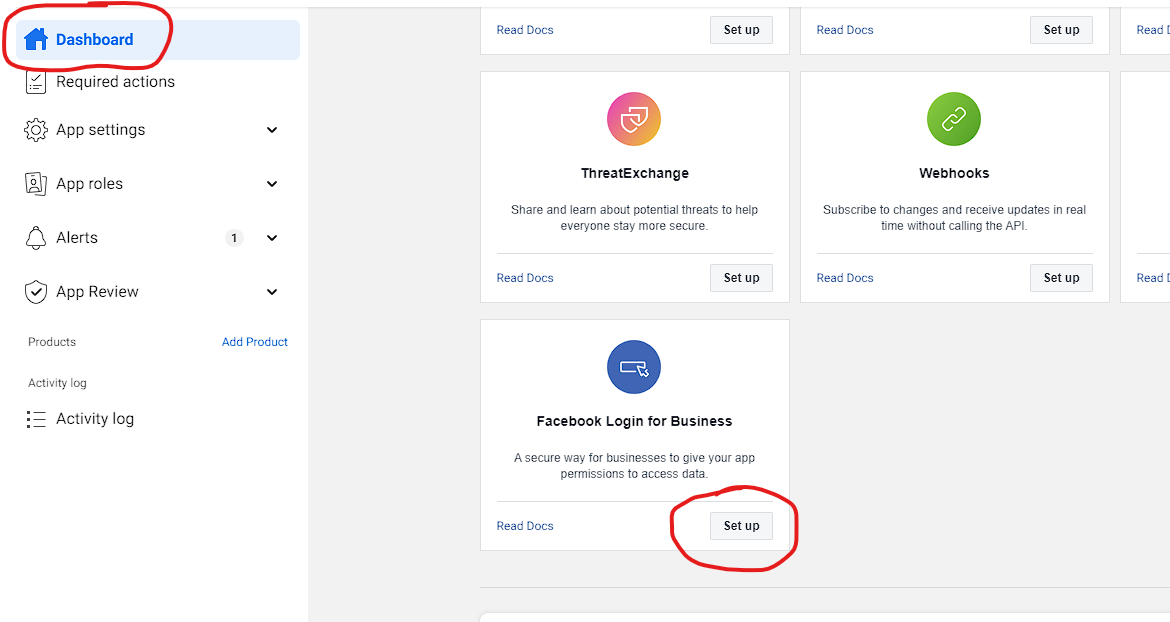Select Alerts in the sidebar

pos(77,238)
